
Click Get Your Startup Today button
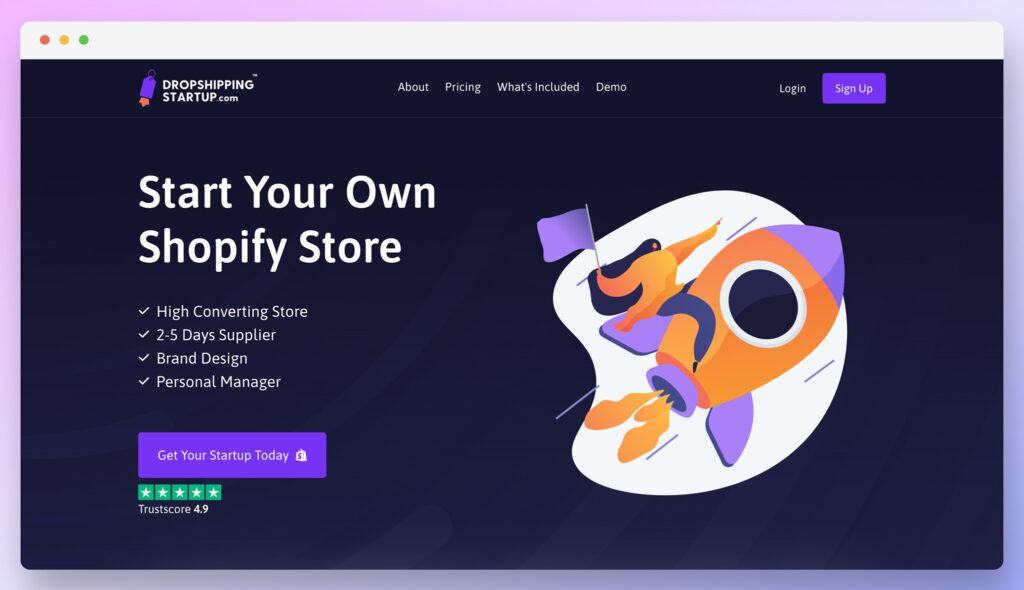click(232, 455)
